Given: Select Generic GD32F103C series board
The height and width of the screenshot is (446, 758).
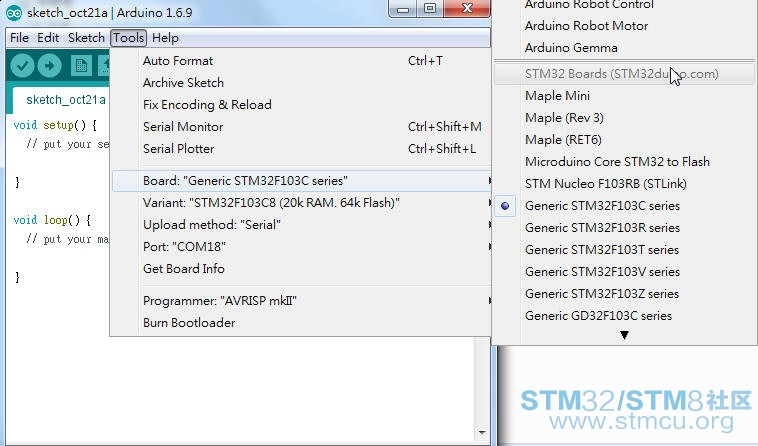Looking at the screenshot, I should click(x=625, y=316).
